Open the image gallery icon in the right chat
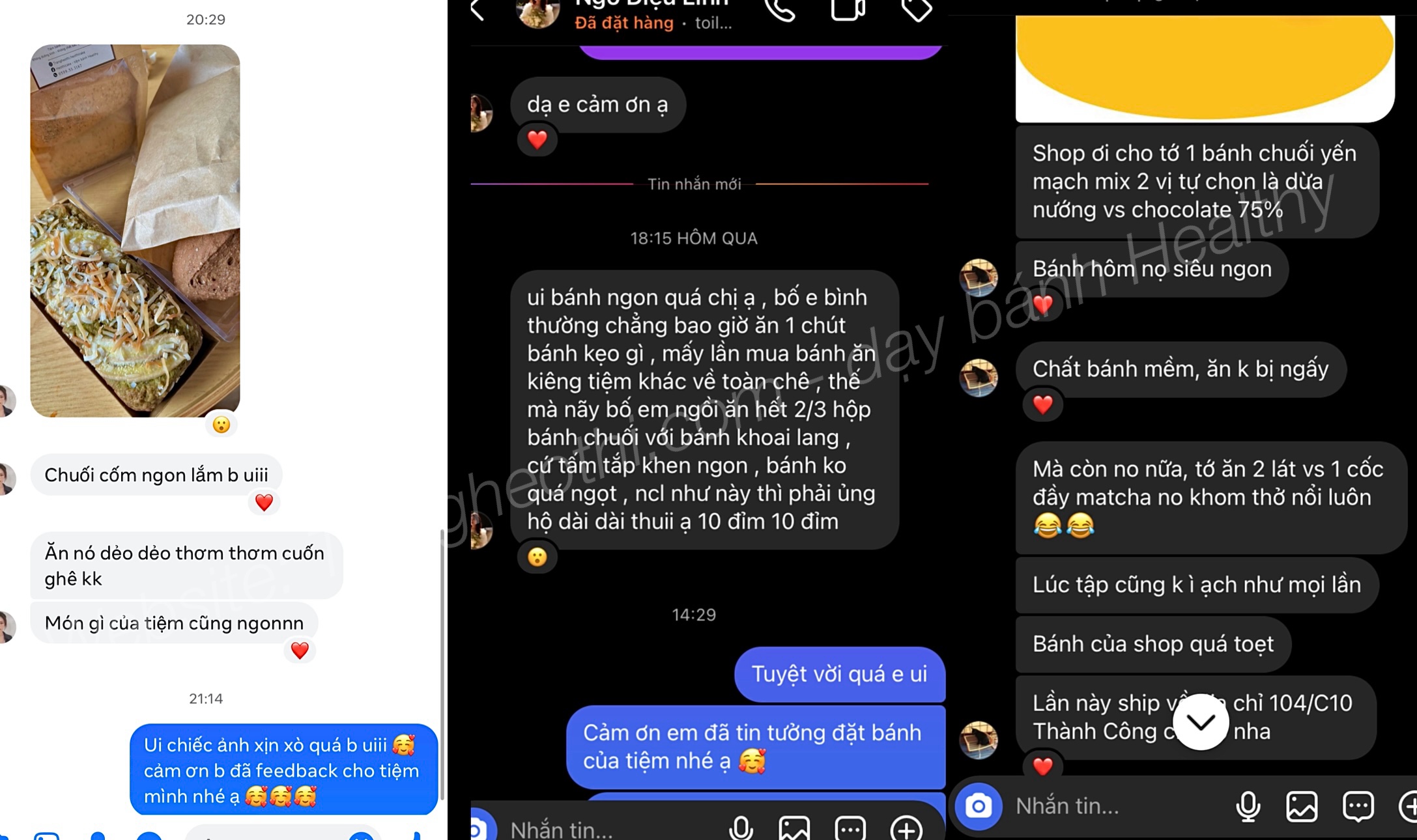 tap(1302, 806)
